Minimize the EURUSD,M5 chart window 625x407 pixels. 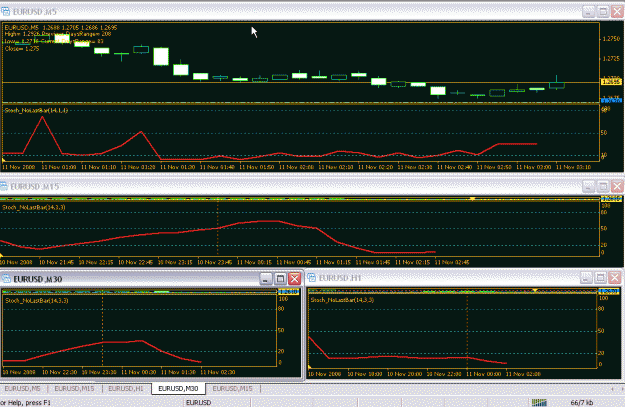588,12
